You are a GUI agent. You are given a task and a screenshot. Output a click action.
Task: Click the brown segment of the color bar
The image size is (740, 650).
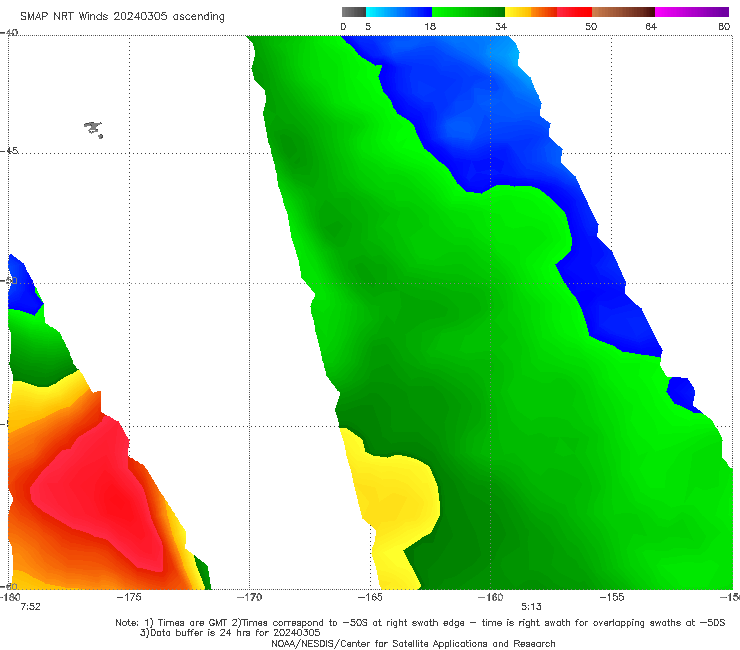click(x=623, y=12)
